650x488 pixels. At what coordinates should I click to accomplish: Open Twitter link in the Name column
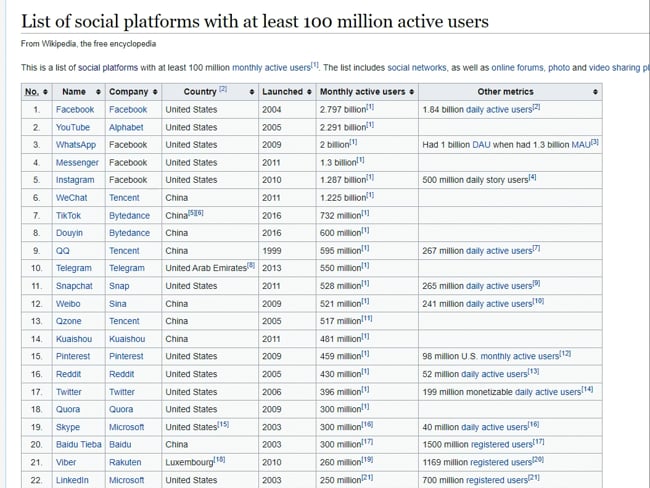69,392
